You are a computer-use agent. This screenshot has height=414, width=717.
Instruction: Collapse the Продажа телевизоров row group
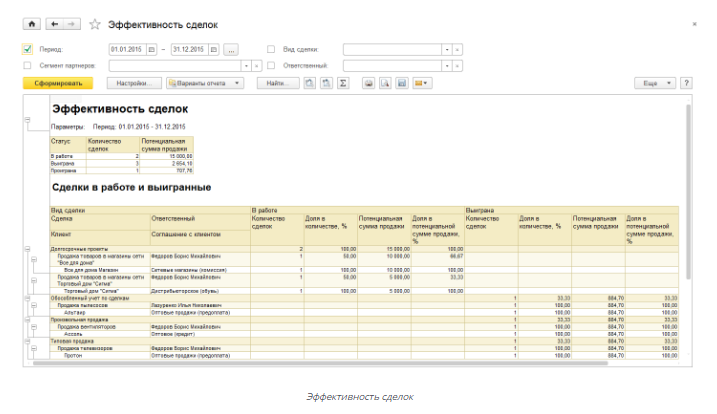[x=34, y=349]
